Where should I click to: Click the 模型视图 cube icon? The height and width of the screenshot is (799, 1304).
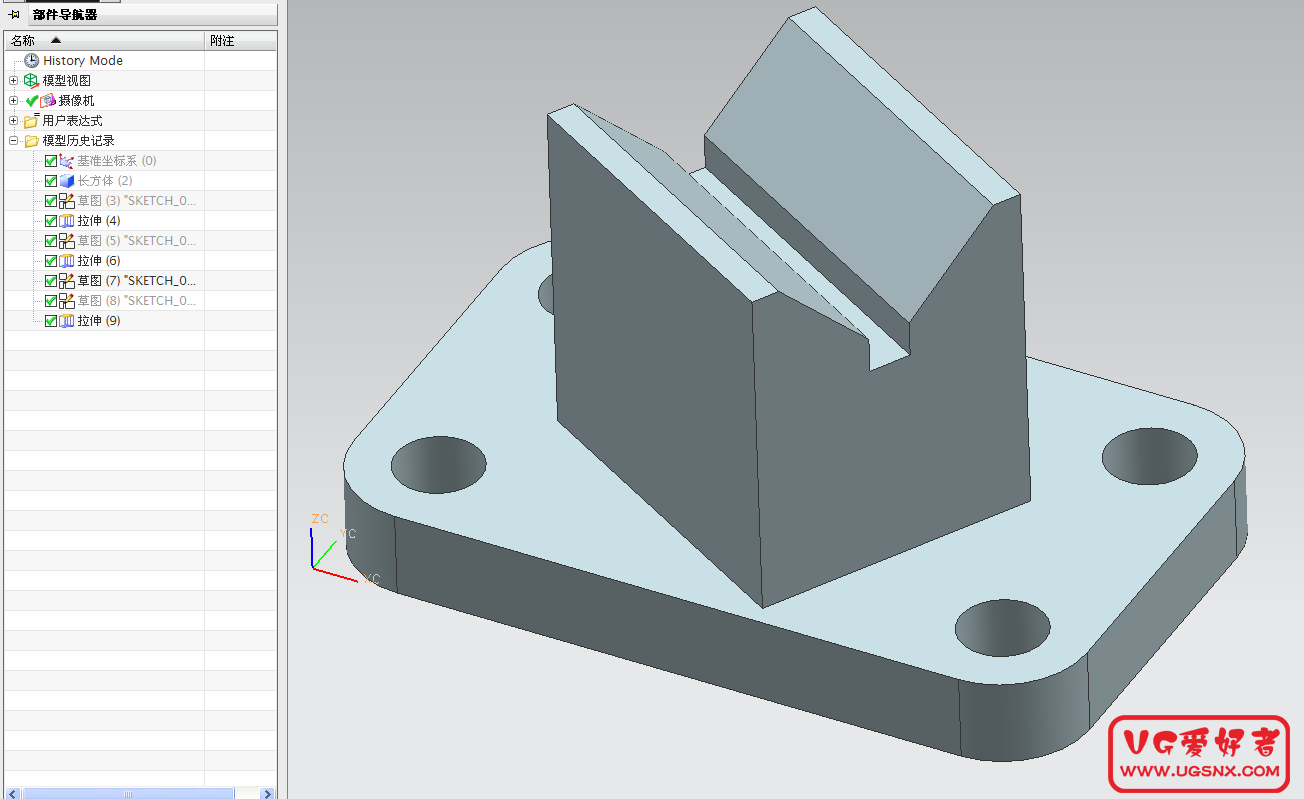point(31,81)
